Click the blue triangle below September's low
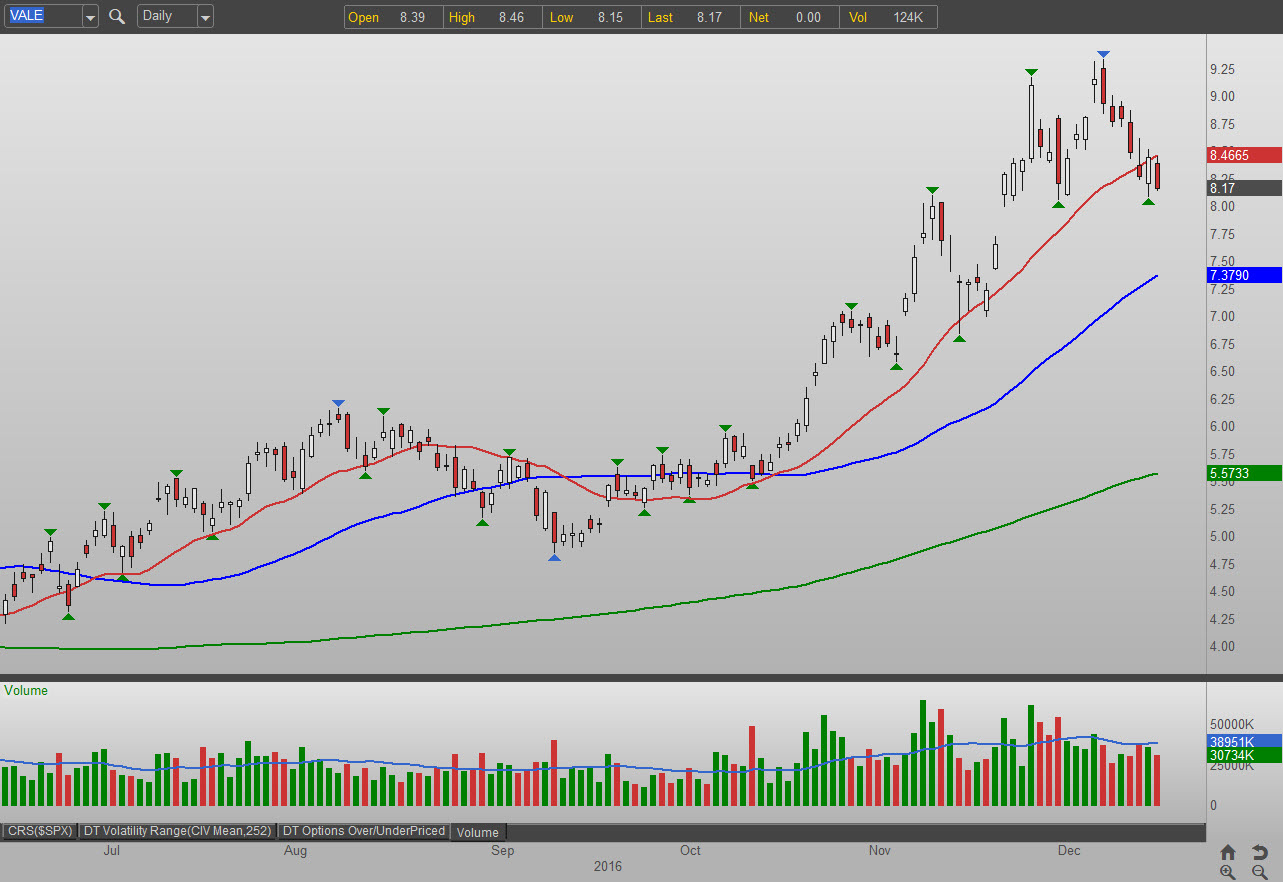Image resolution: width=1283 pixels, height=882 pixels. click(554, 557)
